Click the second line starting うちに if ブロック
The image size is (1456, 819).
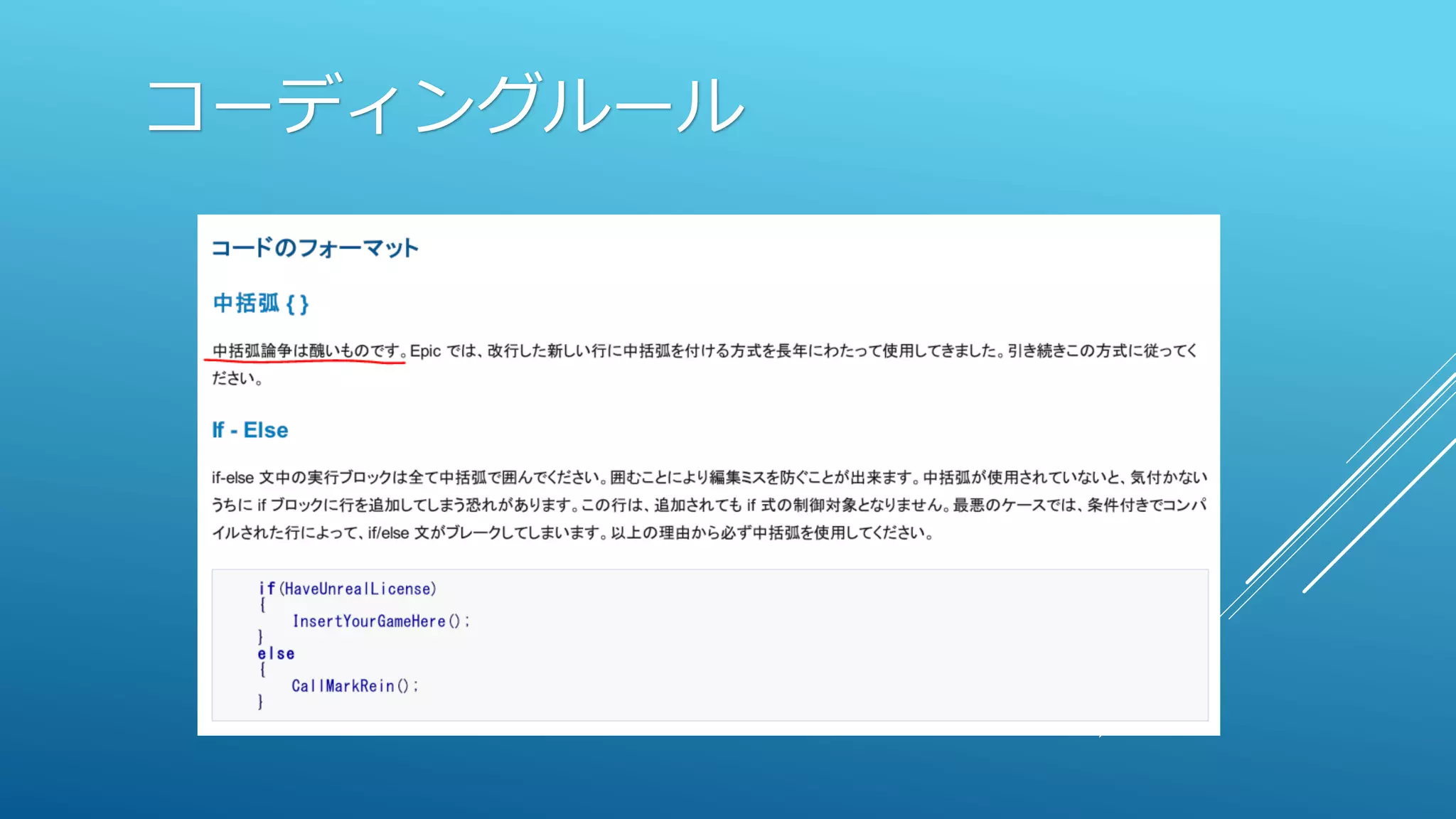[709, 505]
